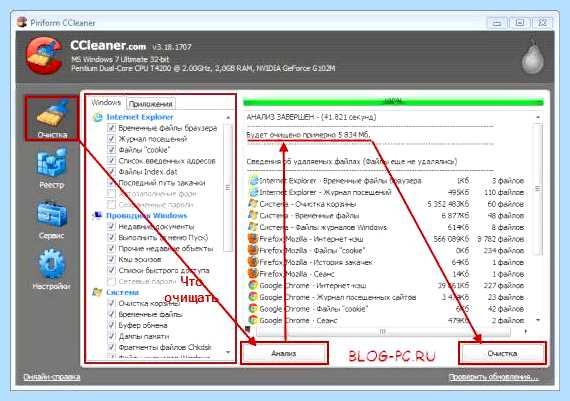Click Chrome icon for Журнал посещенных сайтов
Screen dimensions: 570x401
click(x=253, y=297)
